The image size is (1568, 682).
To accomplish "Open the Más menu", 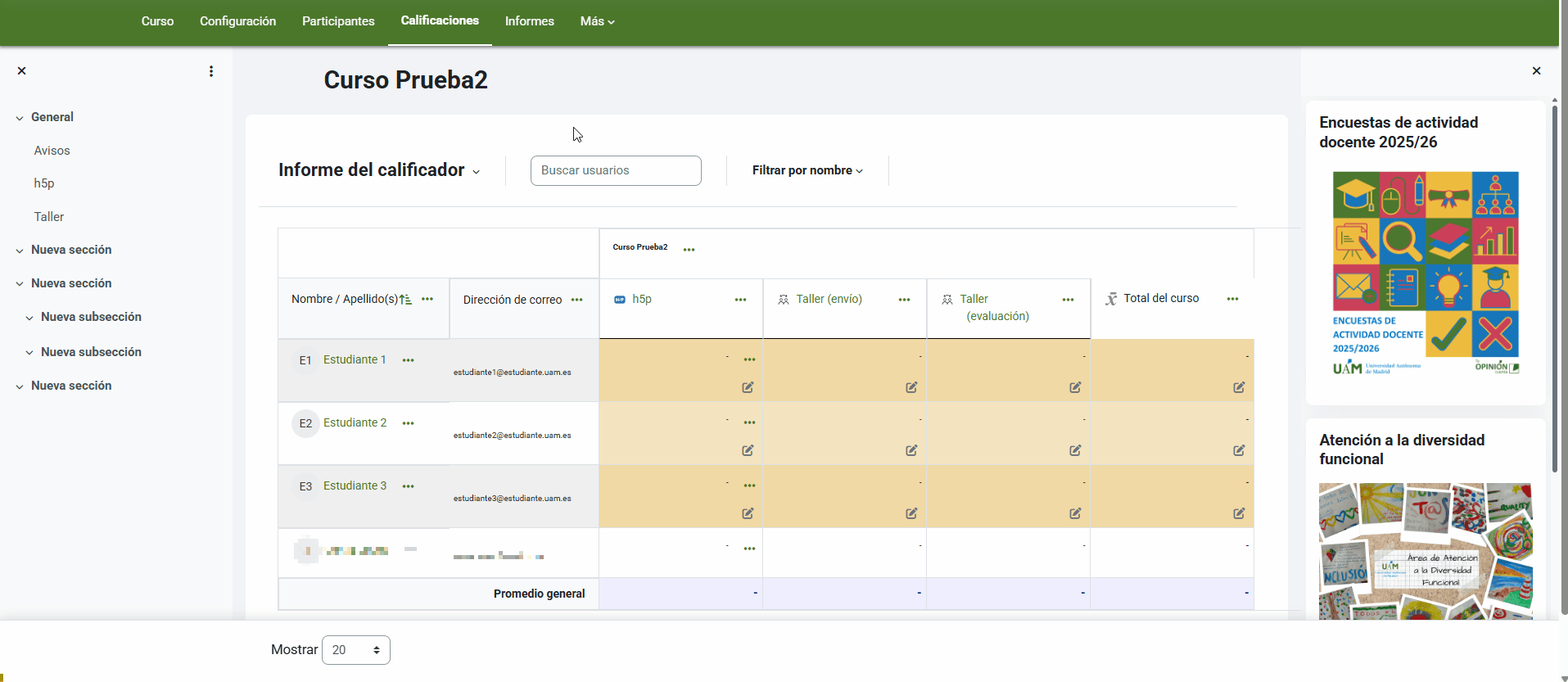I will click(x=597, y=21).
